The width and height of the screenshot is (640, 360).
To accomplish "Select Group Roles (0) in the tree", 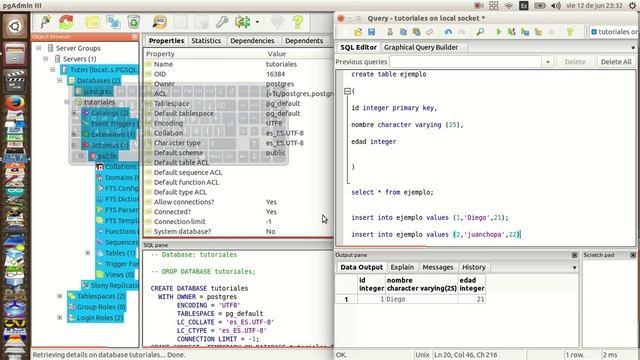I will [x=101, y=307].
